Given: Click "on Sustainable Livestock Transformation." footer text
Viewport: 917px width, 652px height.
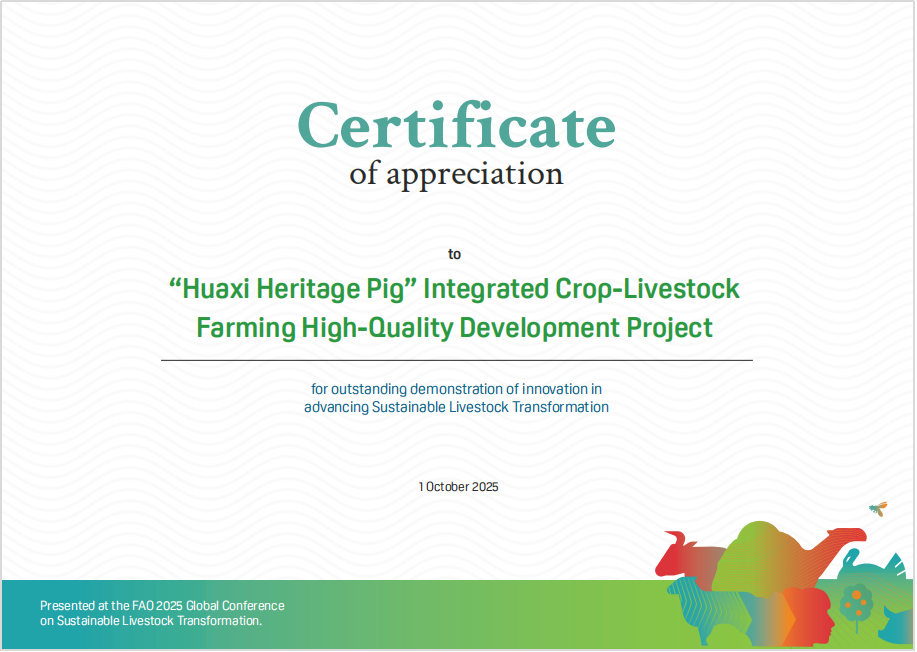Looking at the screenshot, I should click(x=151, y=621).
